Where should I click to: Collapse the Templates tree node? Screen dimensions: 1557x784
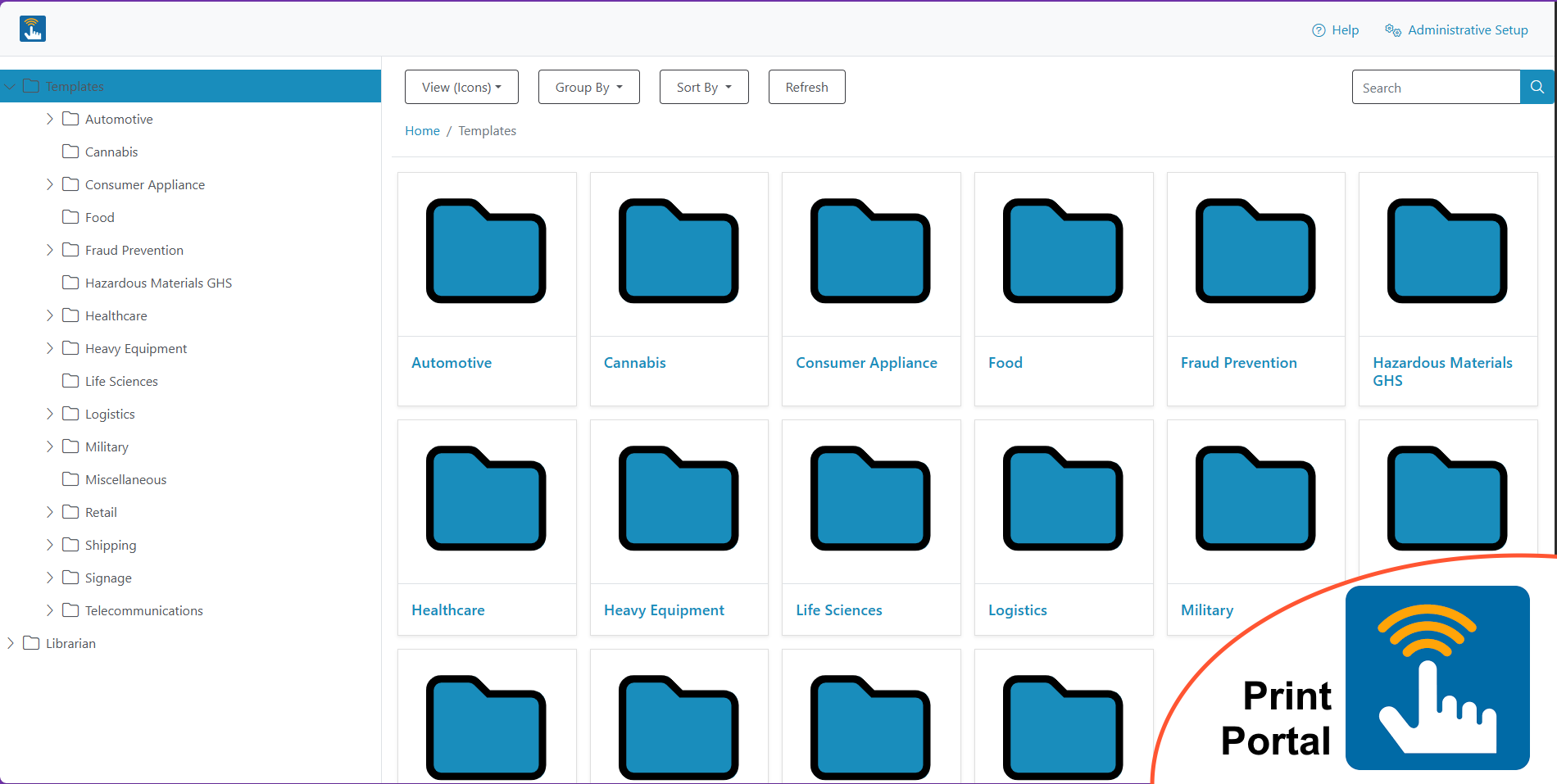(11, 86)
